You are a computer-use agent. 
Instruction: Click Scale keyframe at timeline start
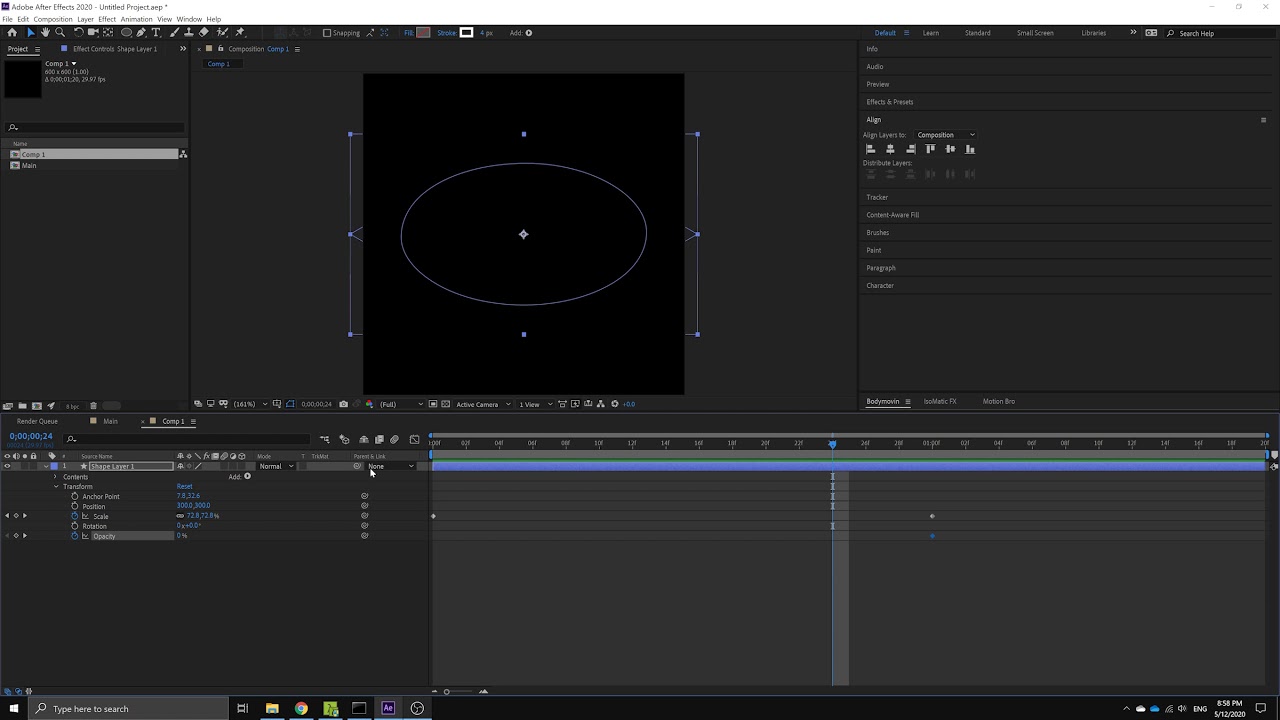pyautogui.click(x=433, y=516)
